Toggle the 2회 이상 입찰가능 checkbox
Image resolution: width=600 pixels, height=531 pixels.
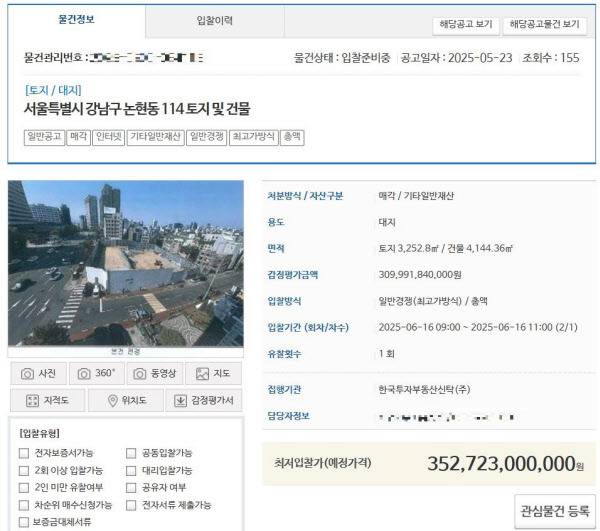click(24, 470)
